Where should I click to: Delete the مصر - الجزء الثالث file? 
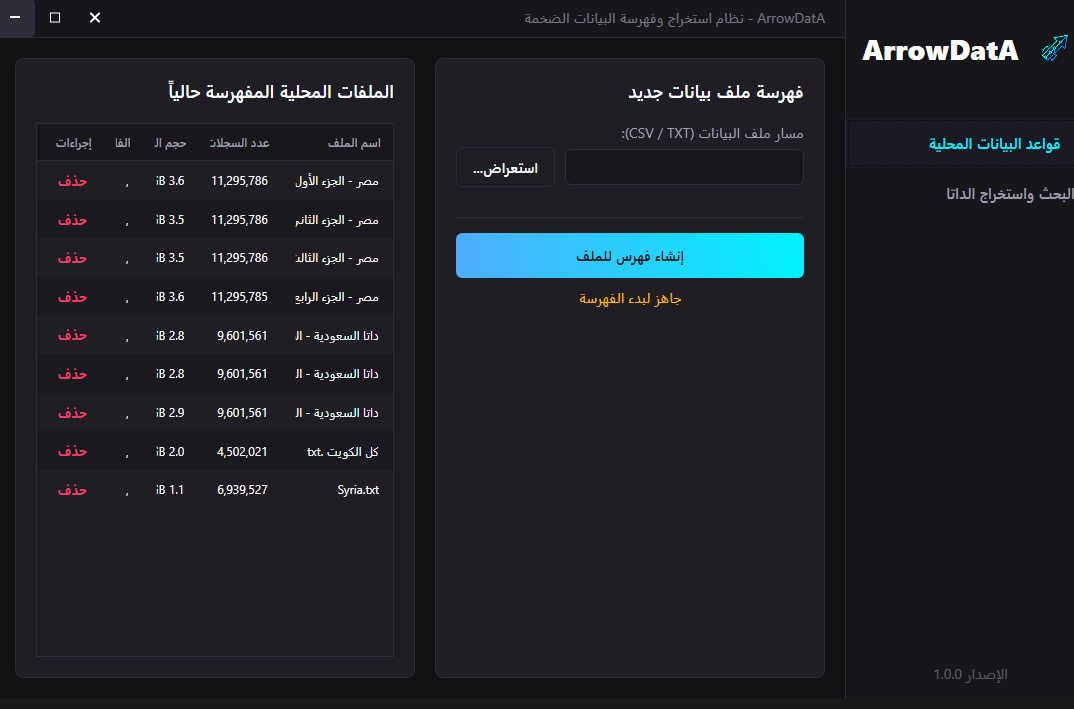[73, 258]
